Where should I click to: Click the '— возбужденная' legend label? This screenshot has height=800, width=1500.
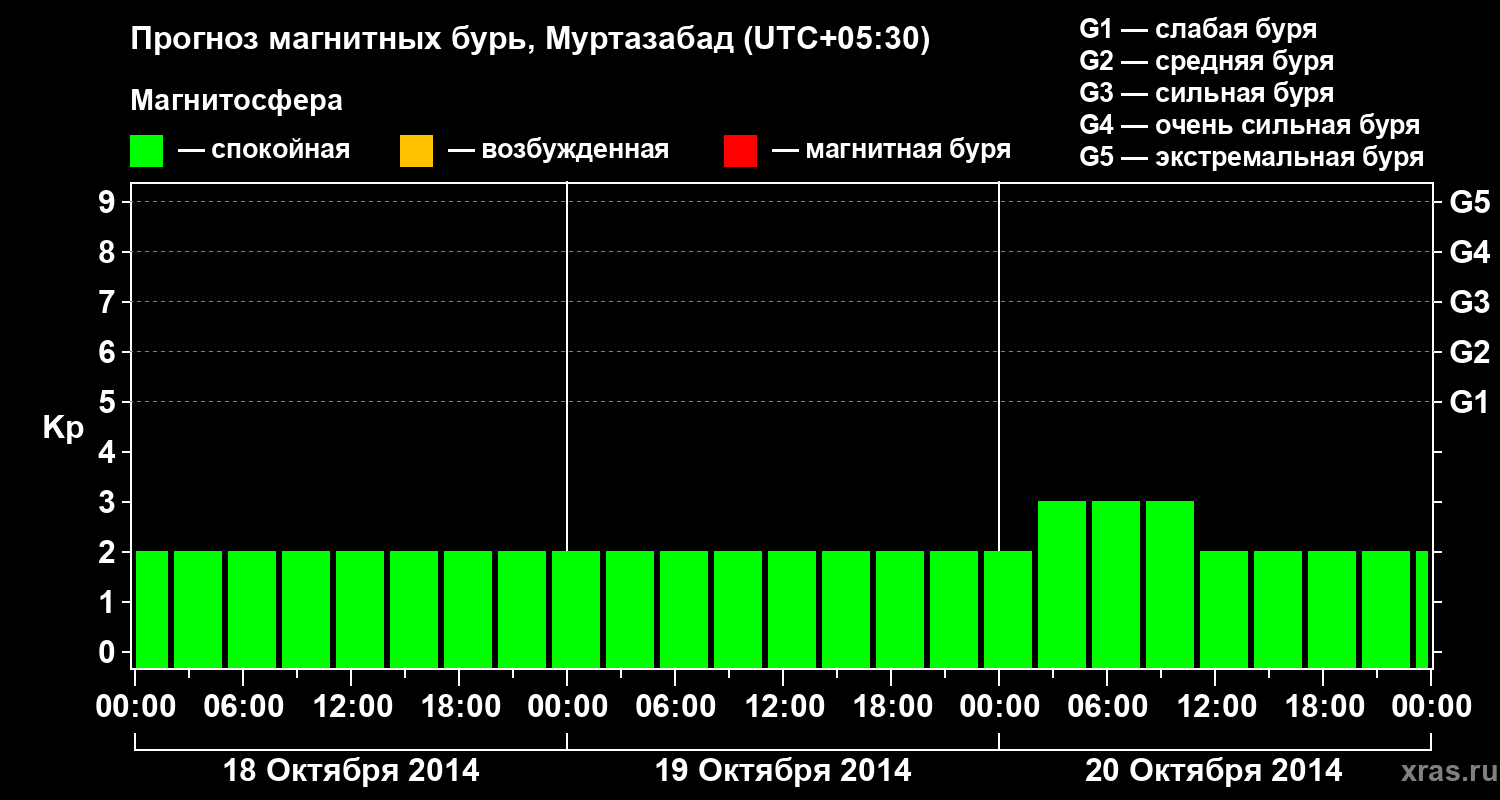click(558, 151)
